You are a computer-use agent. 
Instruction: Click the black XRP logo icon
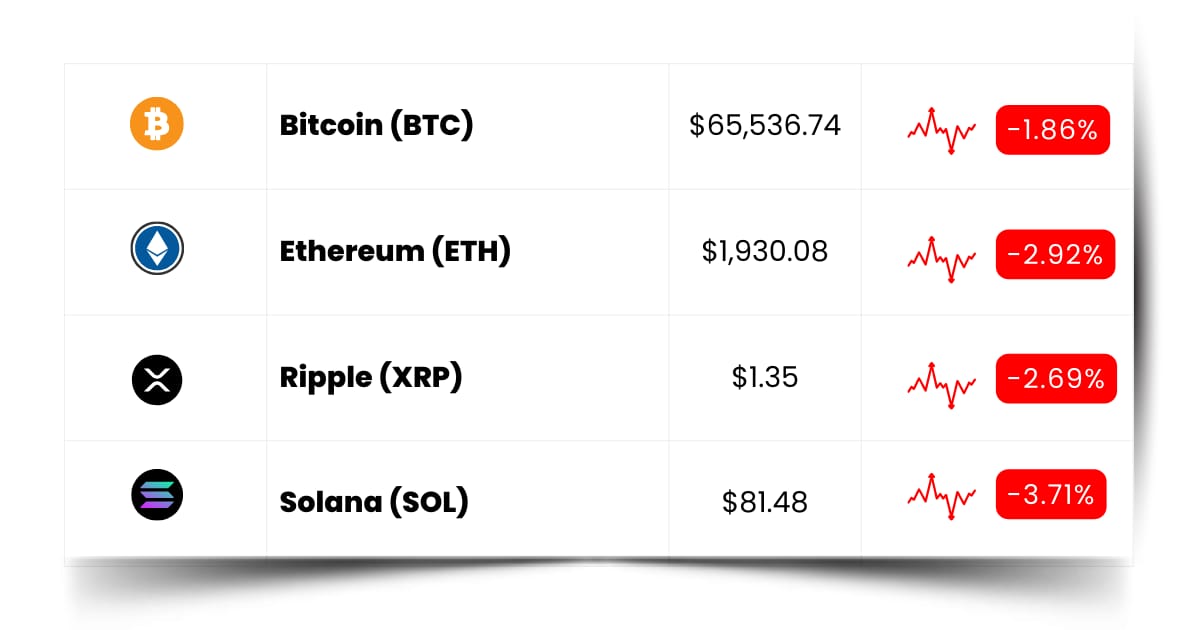(x=157, y=378)
